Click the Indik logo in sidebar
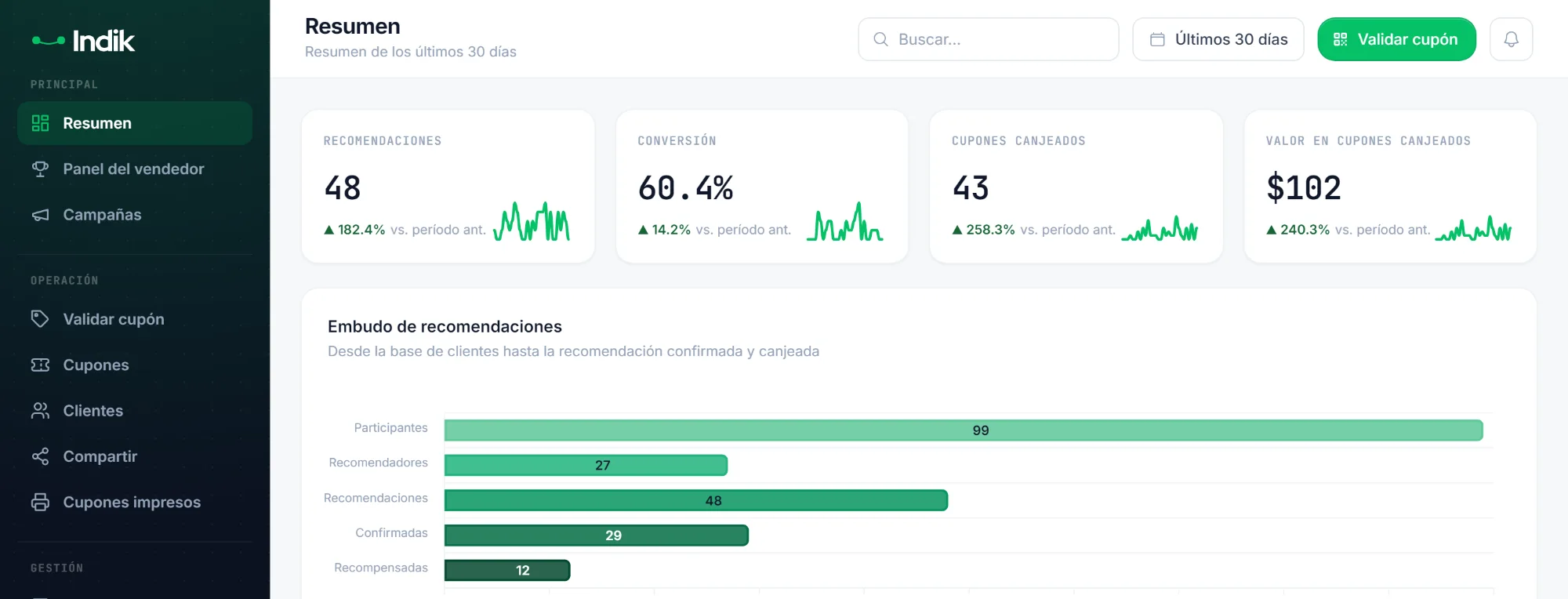This screenshot has width=1568, height=599. point(83,41)
